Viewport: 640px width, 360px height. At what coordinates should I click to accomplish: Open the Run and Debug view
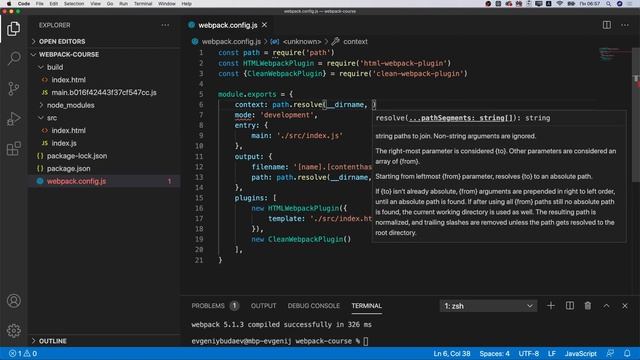(x=13, y=118)
